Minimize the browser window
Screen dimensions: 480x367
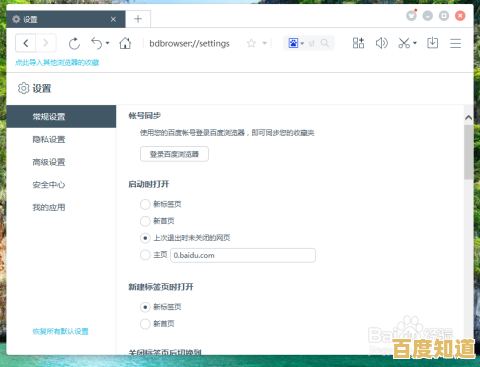pyautogui.click(x=428, y=16)
